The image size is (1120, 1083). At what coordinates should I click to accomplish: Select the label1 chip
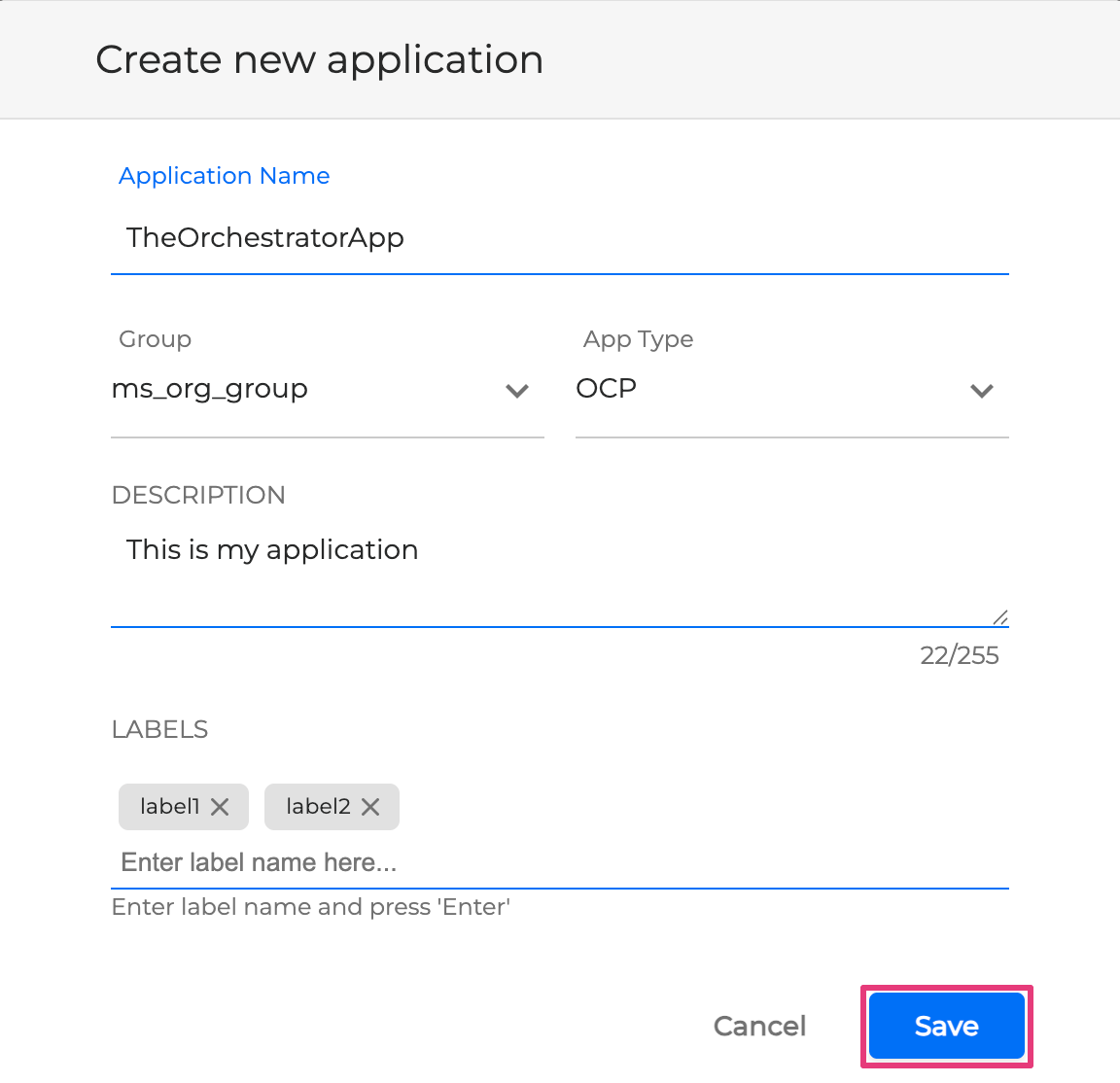170,806
